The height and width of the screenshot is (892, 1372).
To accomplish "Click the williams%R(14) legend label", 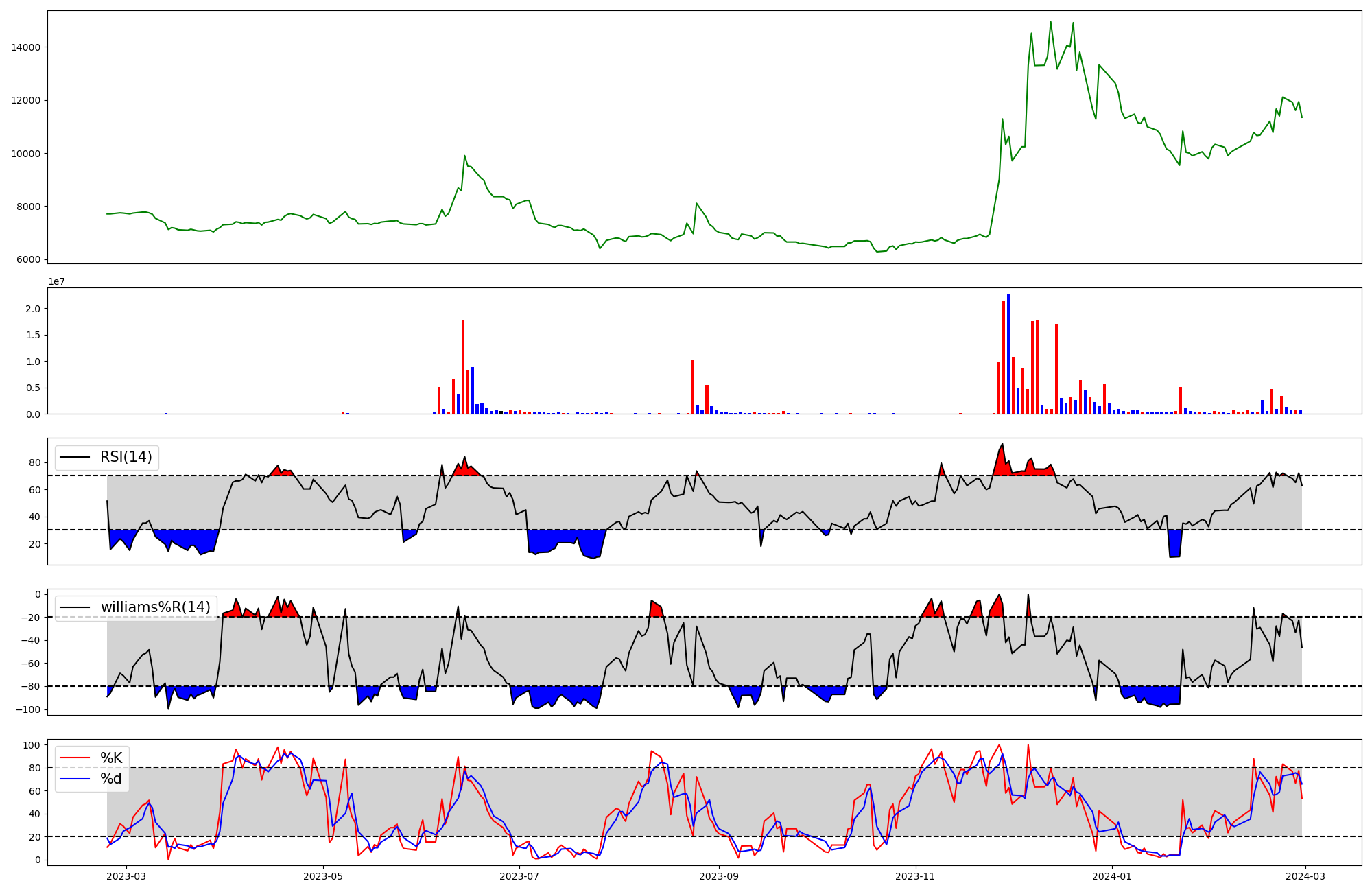I will click(x=155, y=607).
